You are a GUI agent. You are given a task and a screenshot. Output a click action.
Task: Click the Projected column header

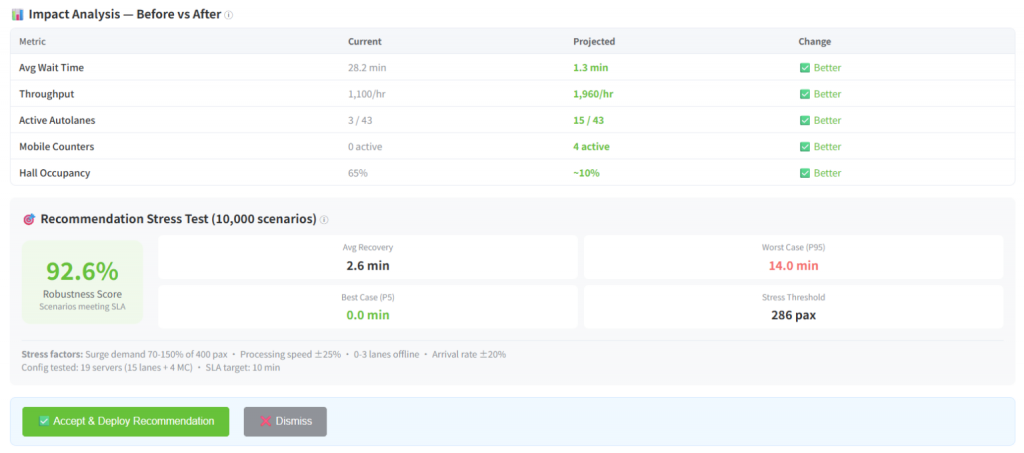(593, 41)
